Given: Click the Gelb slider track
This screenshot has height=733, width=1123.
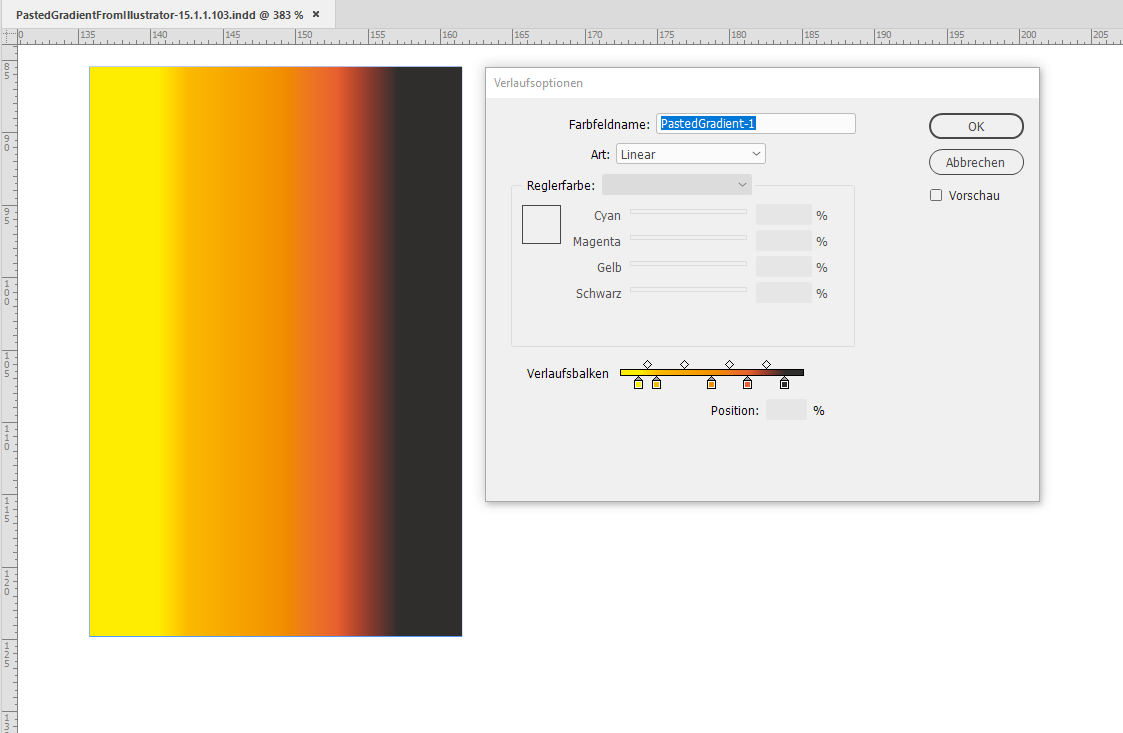Looking at the screenshot, I should tap(688, 265).
